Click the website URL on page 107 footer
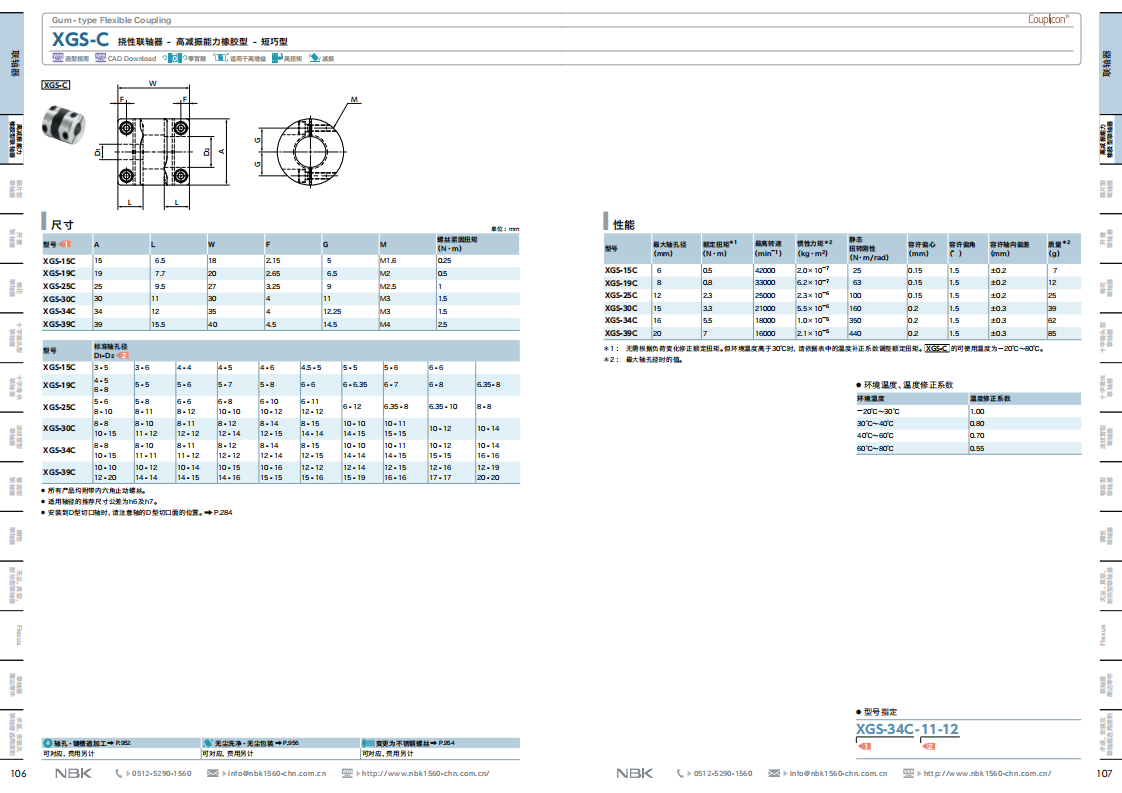The height and width of the screenshot is (793, 1122). [987, 773]
